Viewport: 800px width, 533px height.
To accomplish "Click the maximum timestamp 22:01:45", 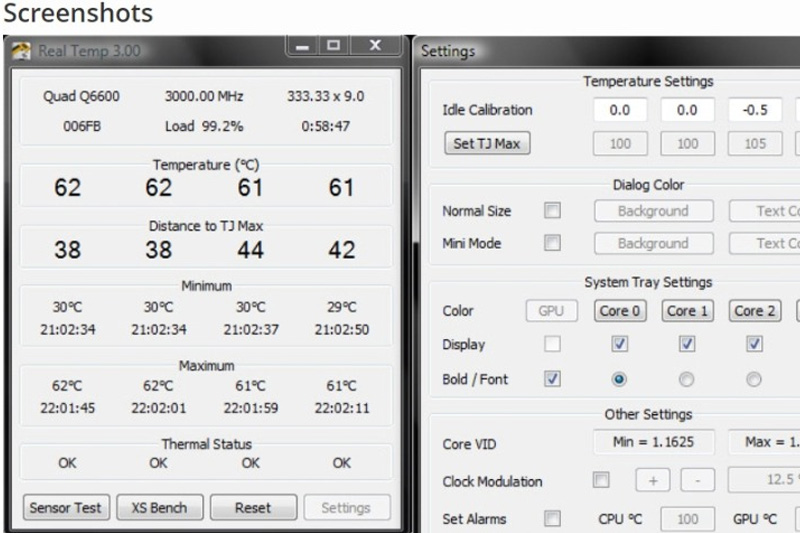I will [67, 408].
